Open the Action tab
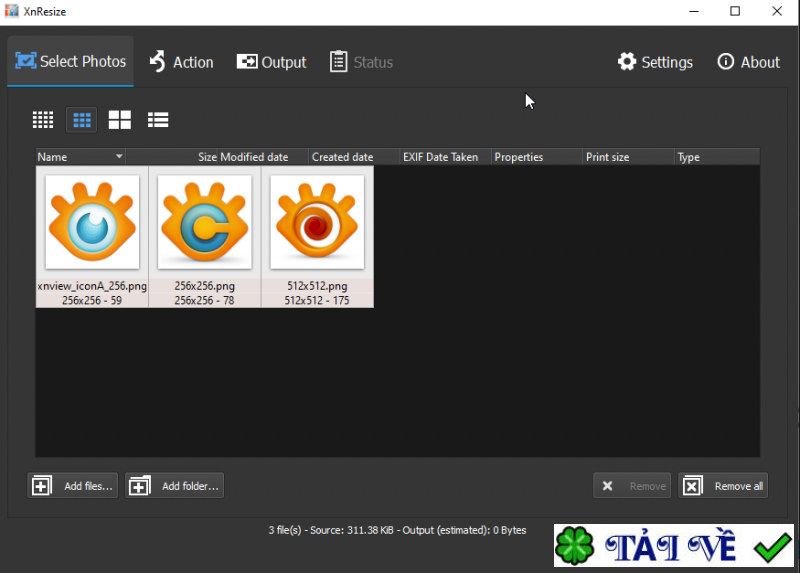 182,62
